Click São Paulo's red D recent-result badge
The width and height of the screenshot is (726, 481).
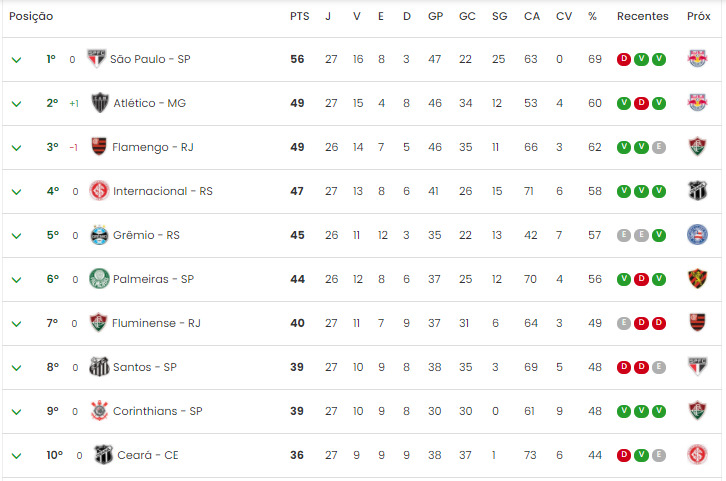(x=624, y=59)
